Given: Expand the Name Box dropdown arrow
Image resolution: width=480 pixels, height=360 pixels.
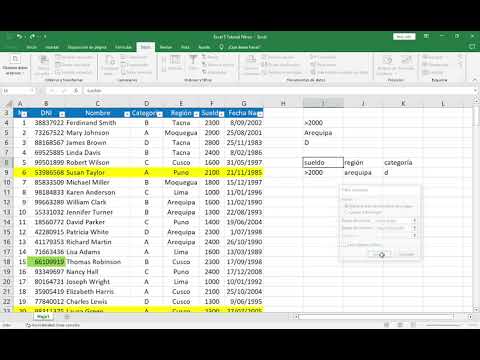Looking at the screenshot, I should point(32,90).
